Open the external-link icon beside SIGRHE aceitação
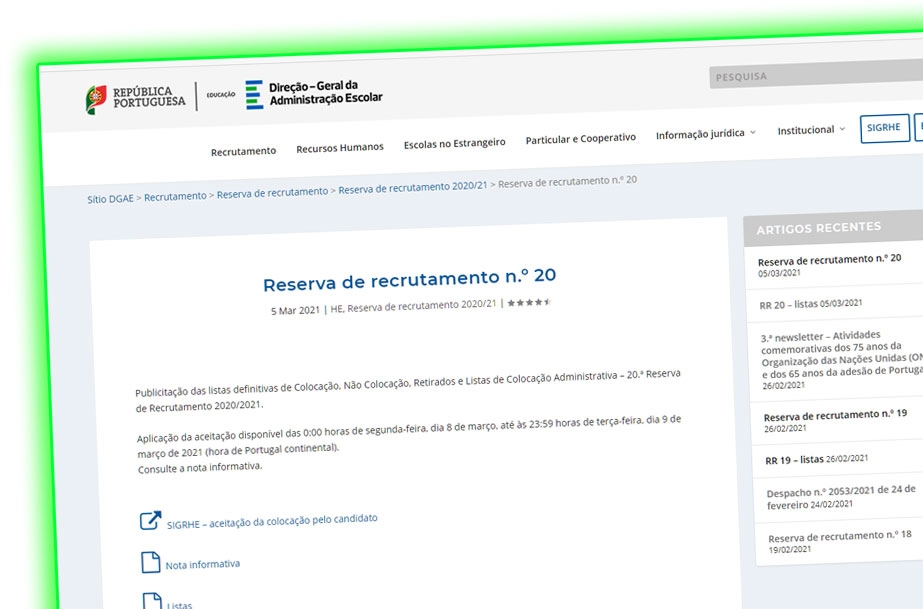 pos(150,518)
